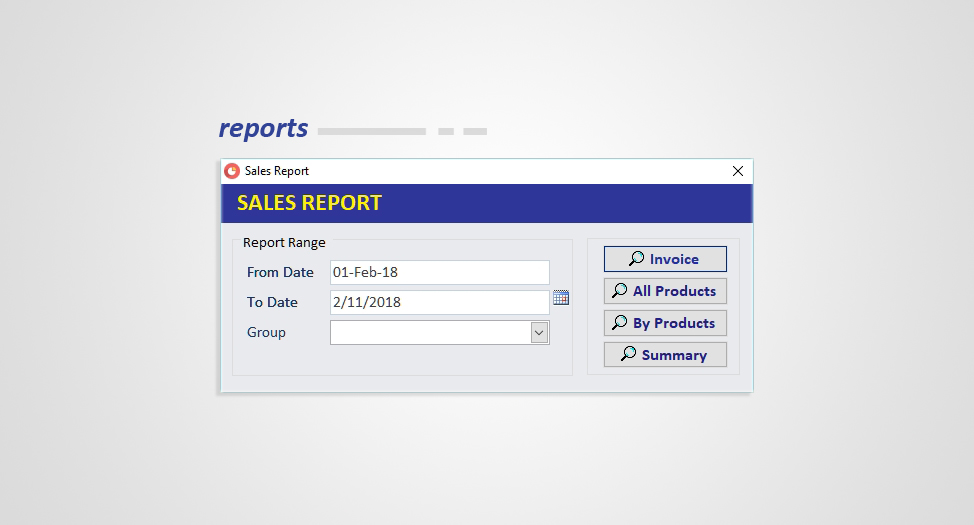Image resolution: width=974 pixels, height=525 pixels.
Task: Focus the To Date input field
Action: 440,302
